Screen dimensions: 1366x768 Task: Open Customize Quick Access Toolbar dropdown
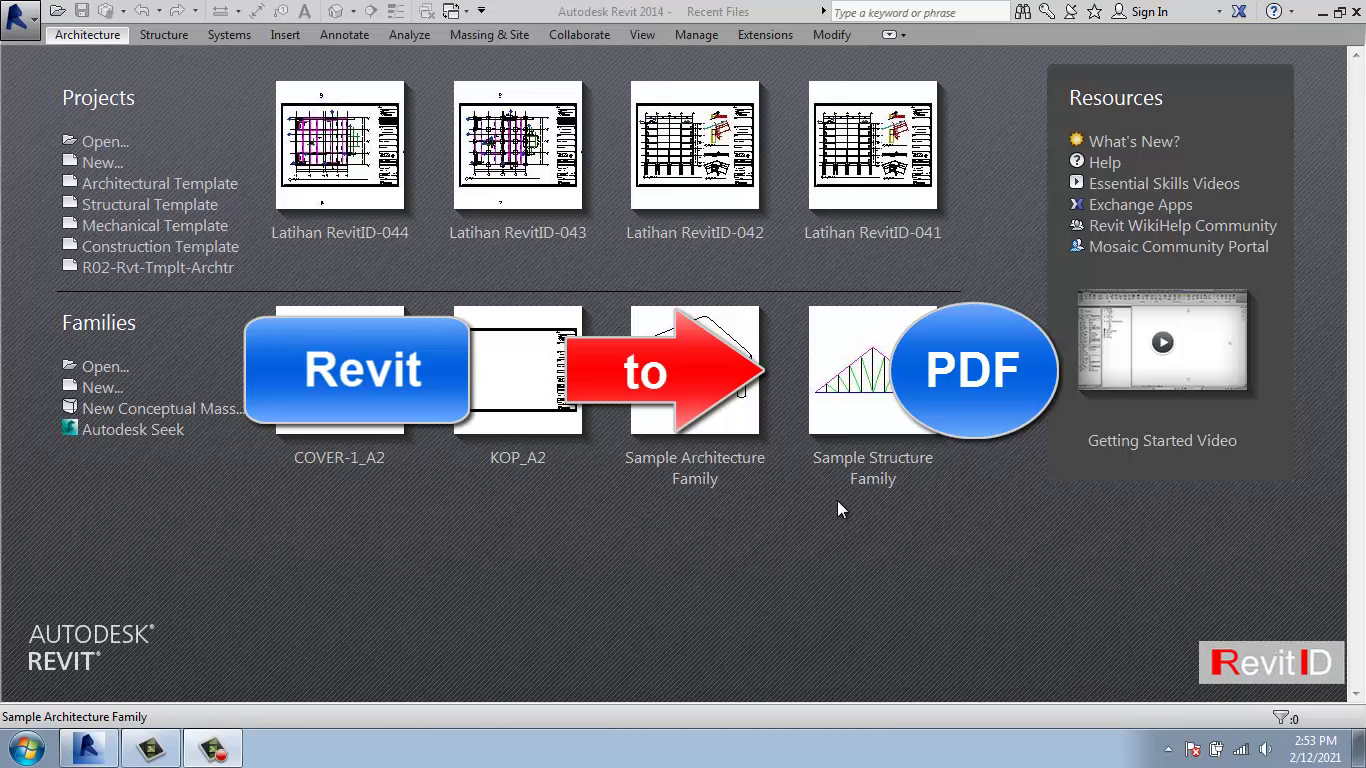click(x=481, y=10)
